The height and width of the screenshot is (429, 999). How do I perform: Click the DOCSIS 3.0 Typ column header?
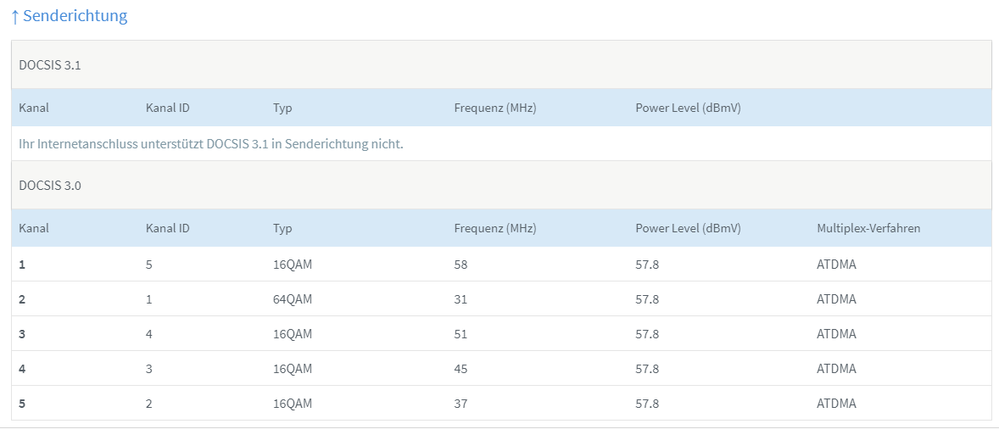point(282,228)
